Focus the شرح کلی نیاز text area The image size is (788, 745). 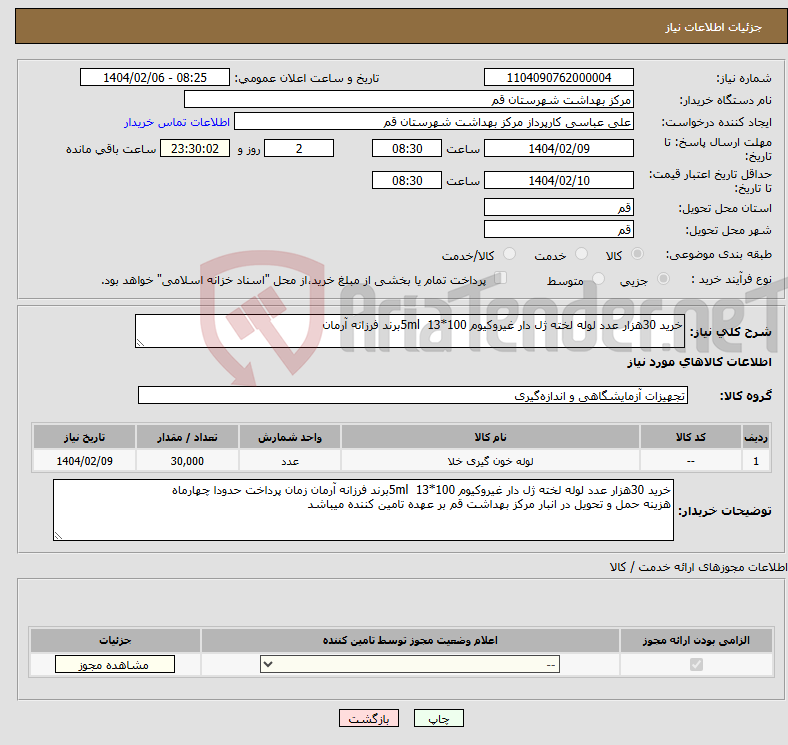pyautogui.click(x=409, y=332)
